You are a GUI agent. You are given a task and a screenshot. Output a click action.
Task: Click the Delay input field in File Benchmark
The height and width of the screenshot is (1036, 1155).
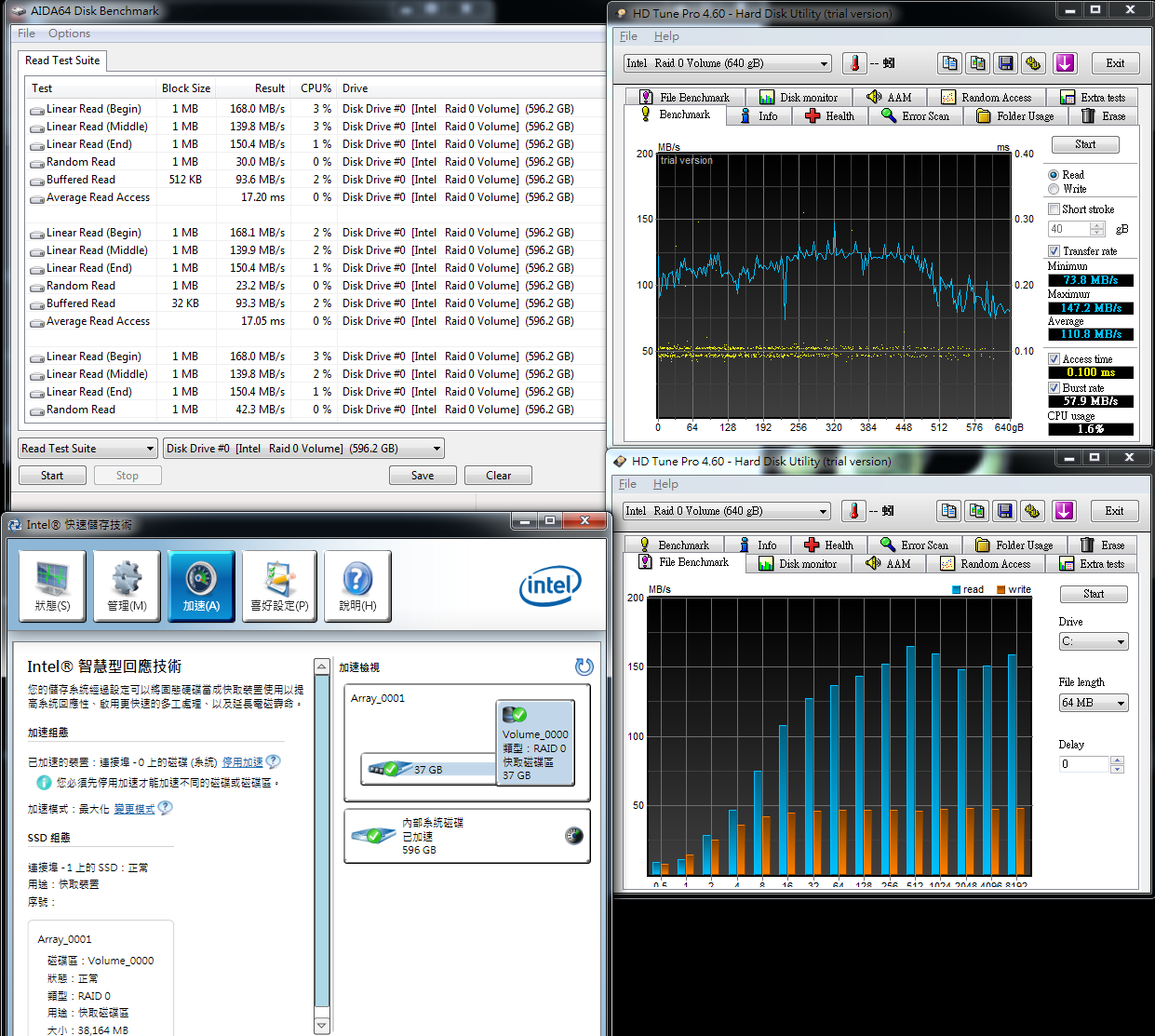(1084, 764)
